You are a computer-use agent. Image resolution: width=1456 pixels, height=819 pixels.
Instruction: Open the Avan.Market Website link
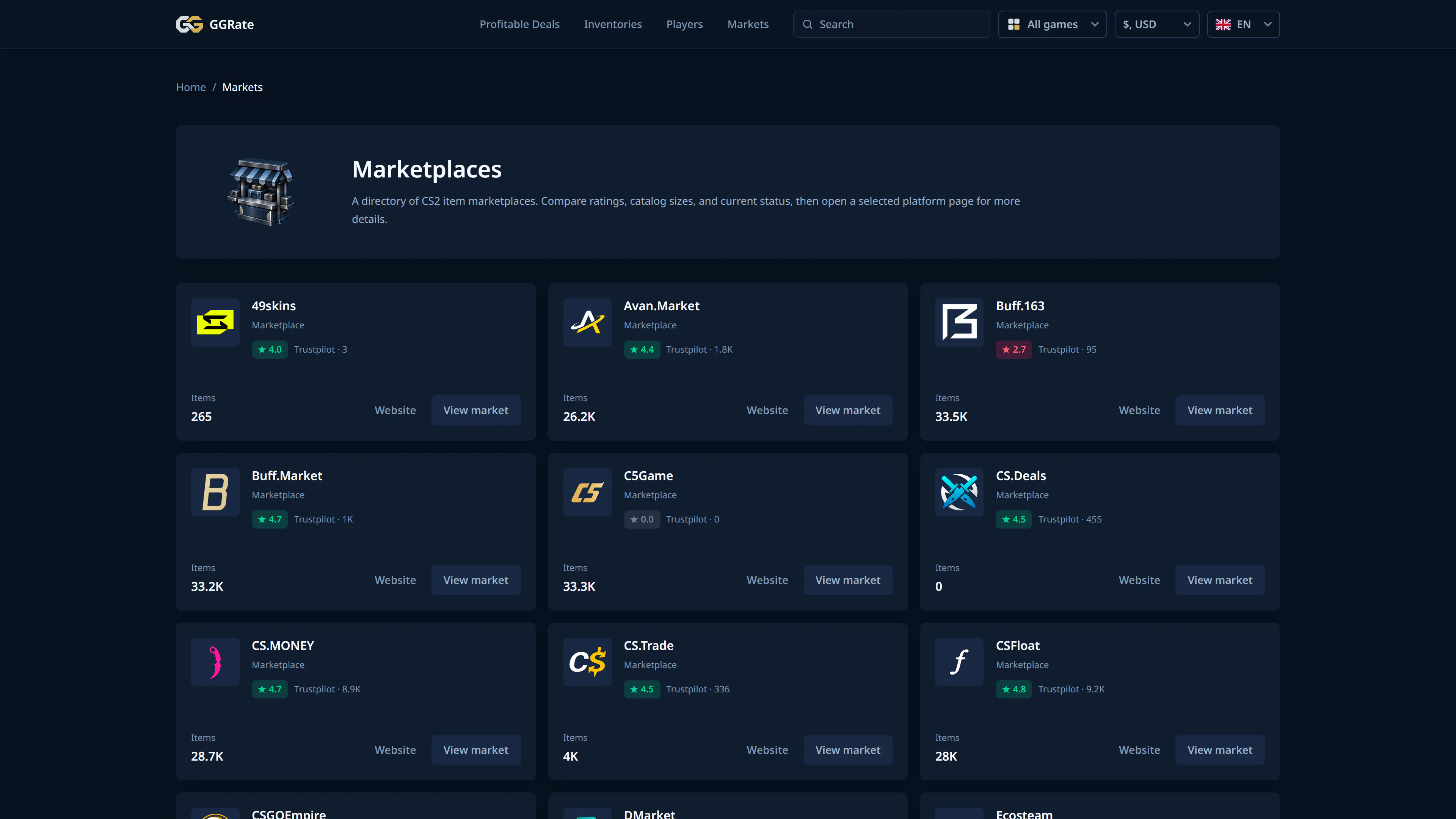point(767,410)
